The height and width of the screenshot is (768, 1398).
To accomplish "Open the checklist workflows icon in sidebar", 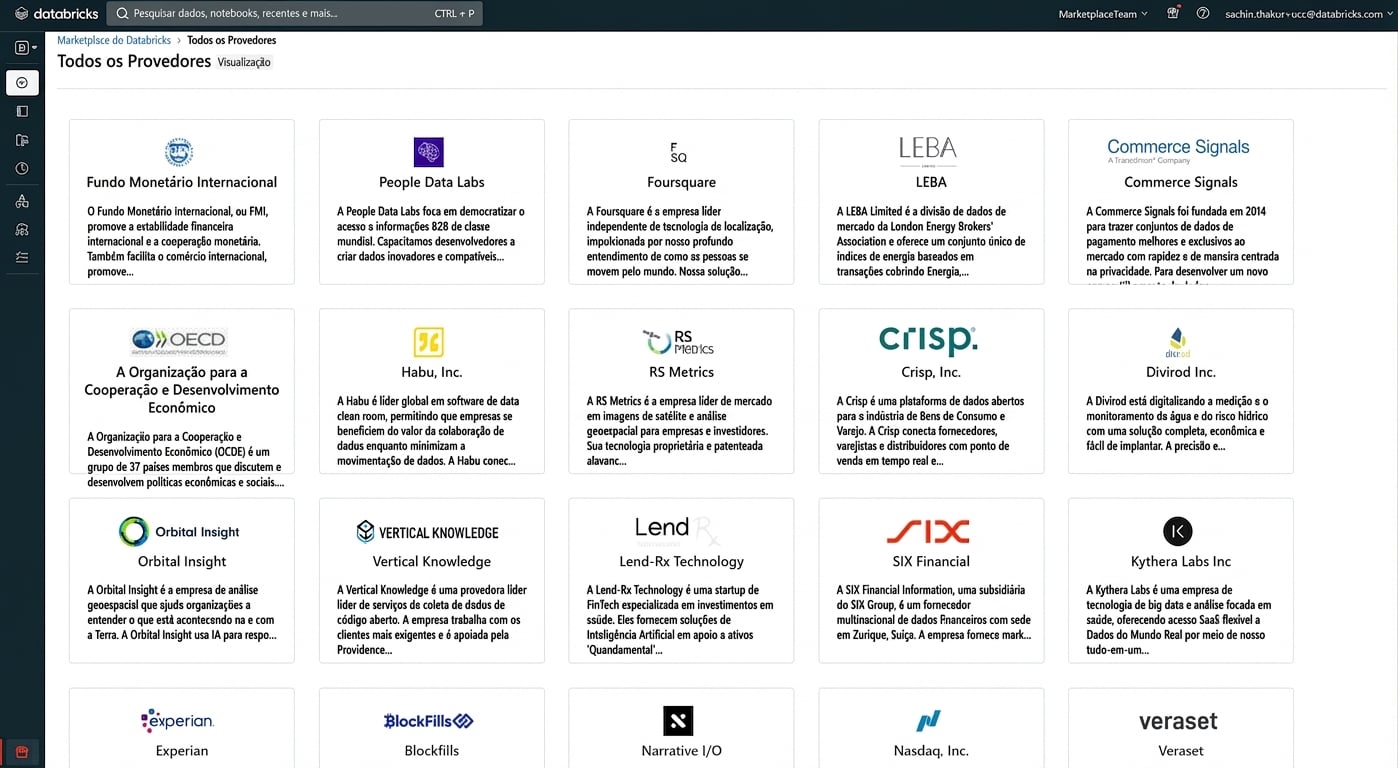I will coord(22,257).
